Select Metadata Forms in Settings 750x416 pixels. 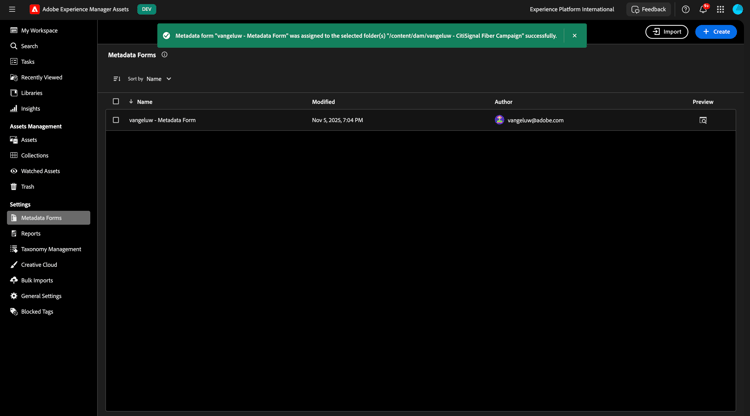pos(48,218)
